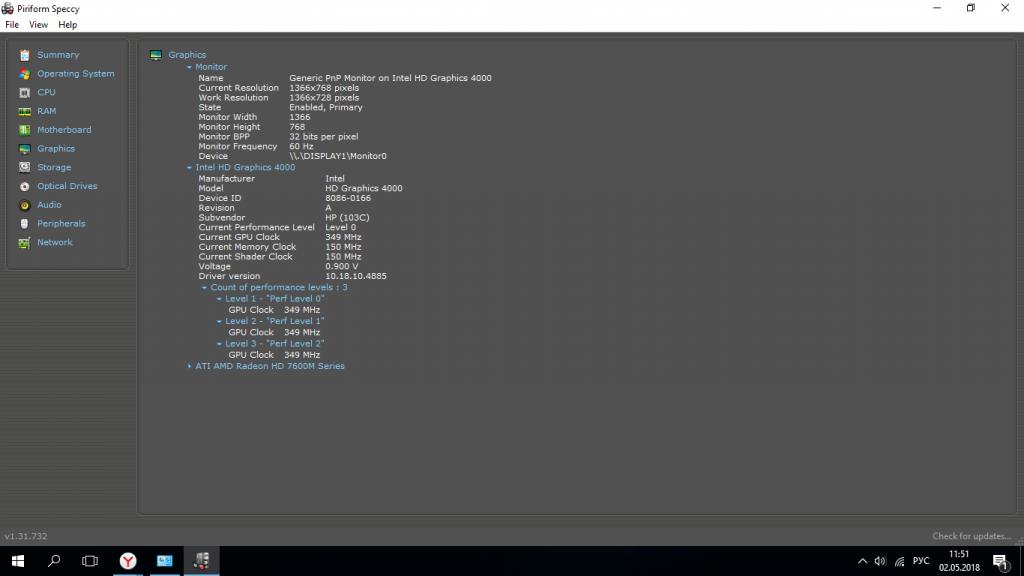Open the Network section icon
This screenshot has width=1024, height=576.
click(x=25, y=243)
